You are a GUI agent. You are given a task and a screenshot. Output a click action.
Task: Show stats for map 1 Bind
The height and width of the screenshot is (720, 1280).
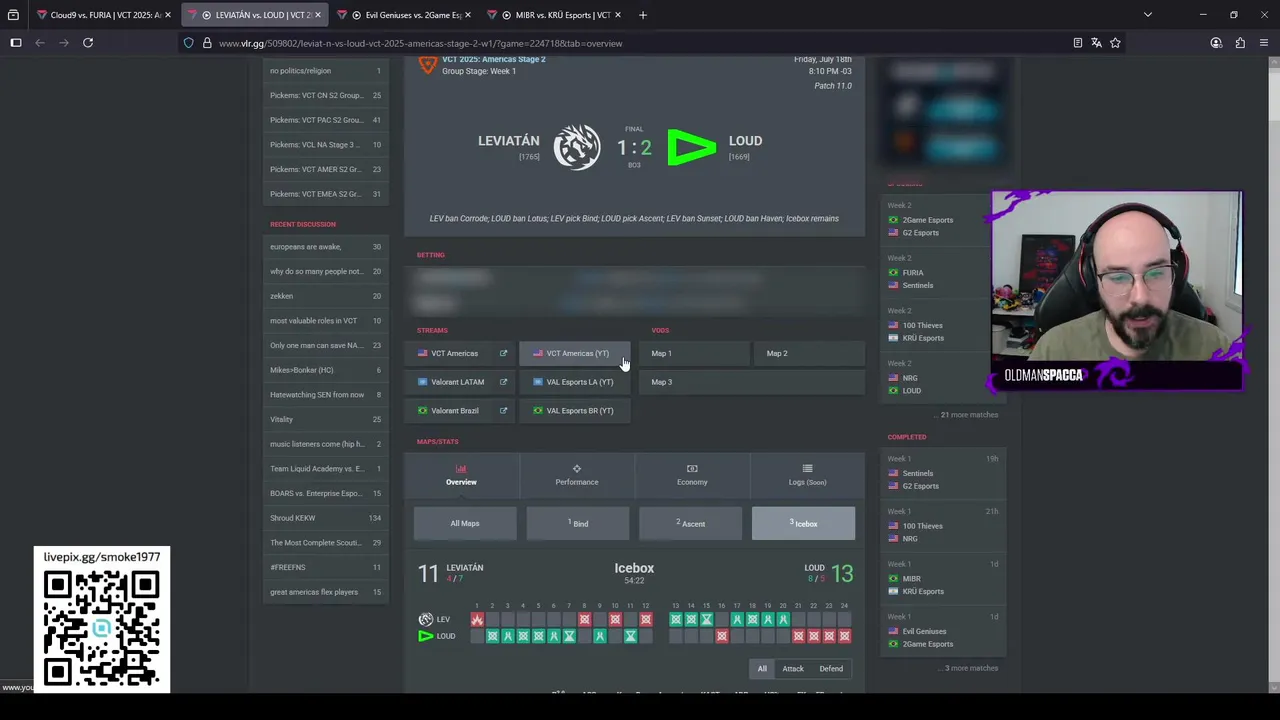click(x=578, y=523)
